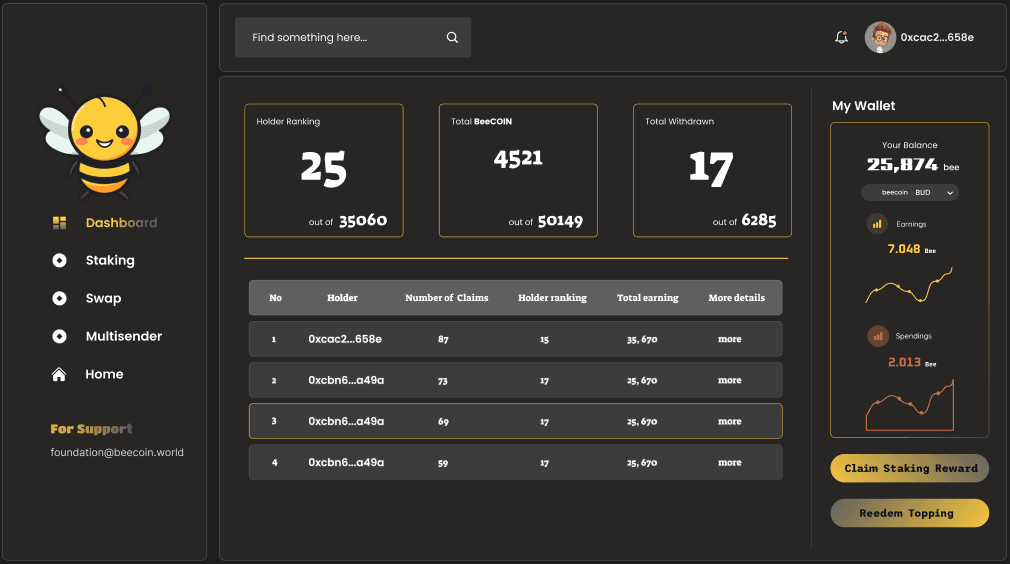
Task: Click the out of 6285 text
Action: click(744, 221)
